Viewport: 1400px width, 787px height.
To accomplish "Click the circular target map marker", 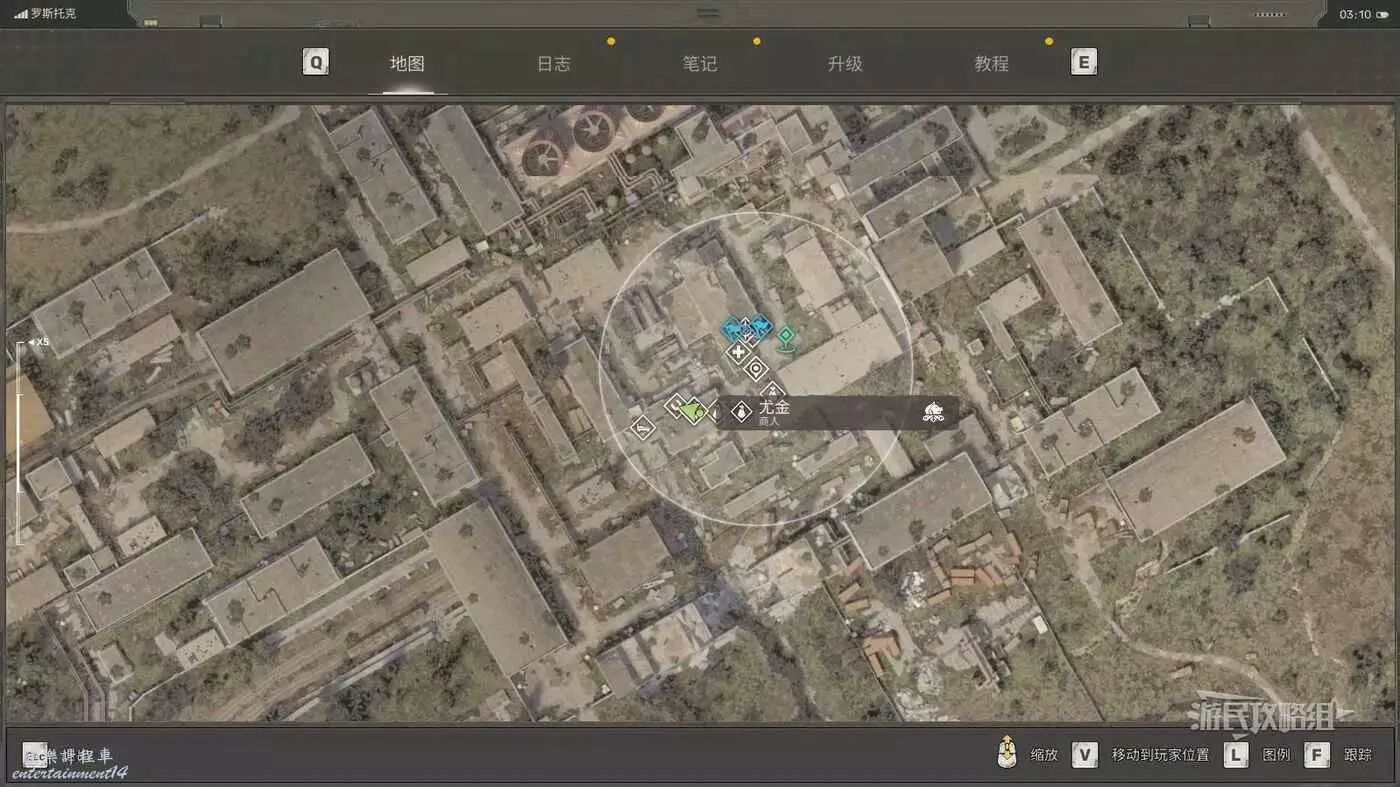I will click(756, 369).
